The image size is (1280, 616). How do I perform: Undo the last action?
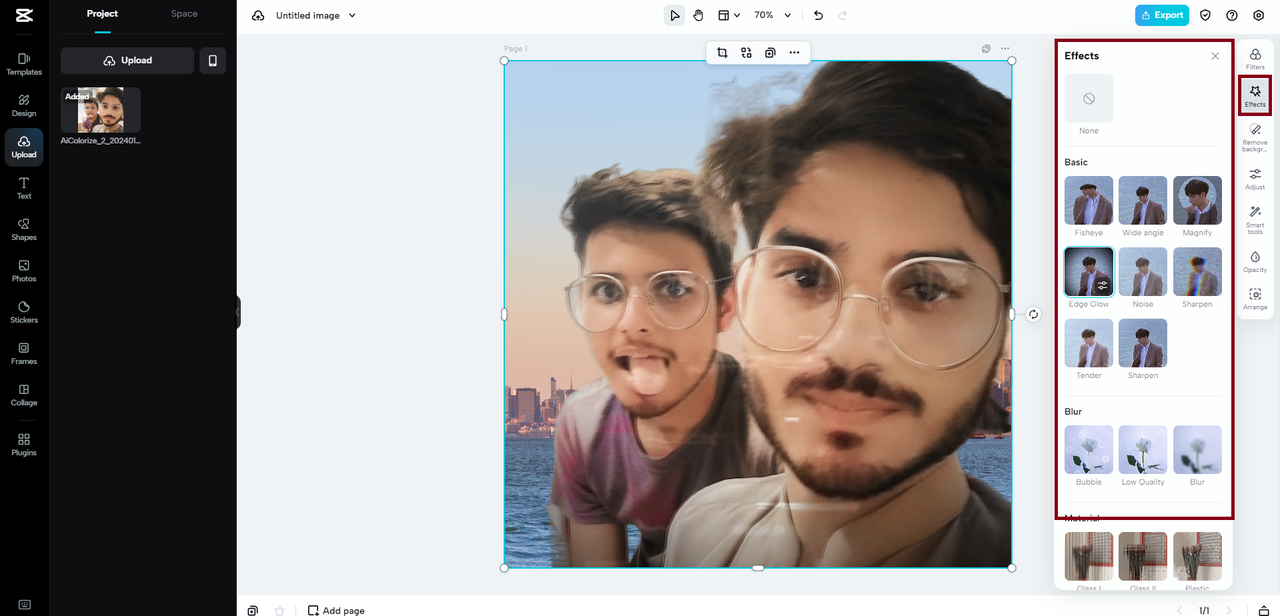coord(818,15)
